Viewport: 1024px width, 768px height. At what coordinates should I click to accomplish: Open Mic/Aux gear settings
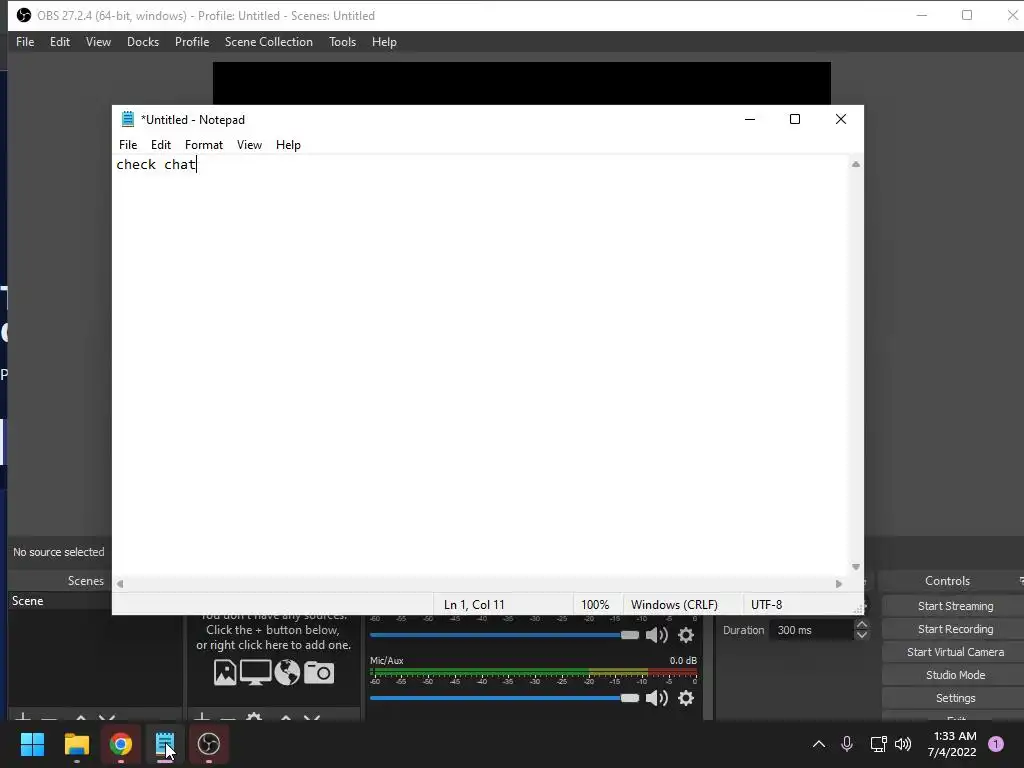686,698
